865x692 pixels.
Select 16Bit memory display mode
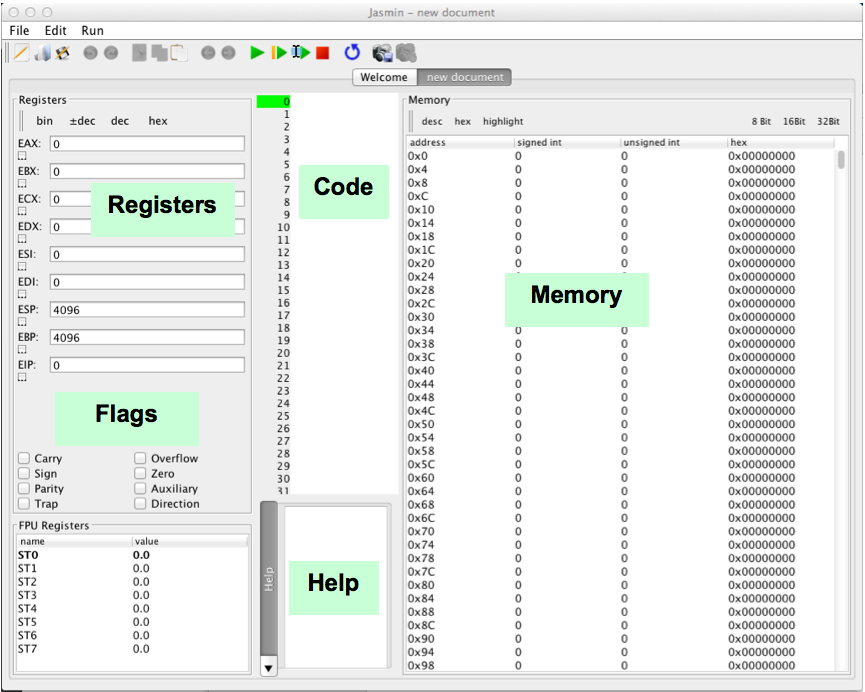pyautogui.click(x=793, y=121)
